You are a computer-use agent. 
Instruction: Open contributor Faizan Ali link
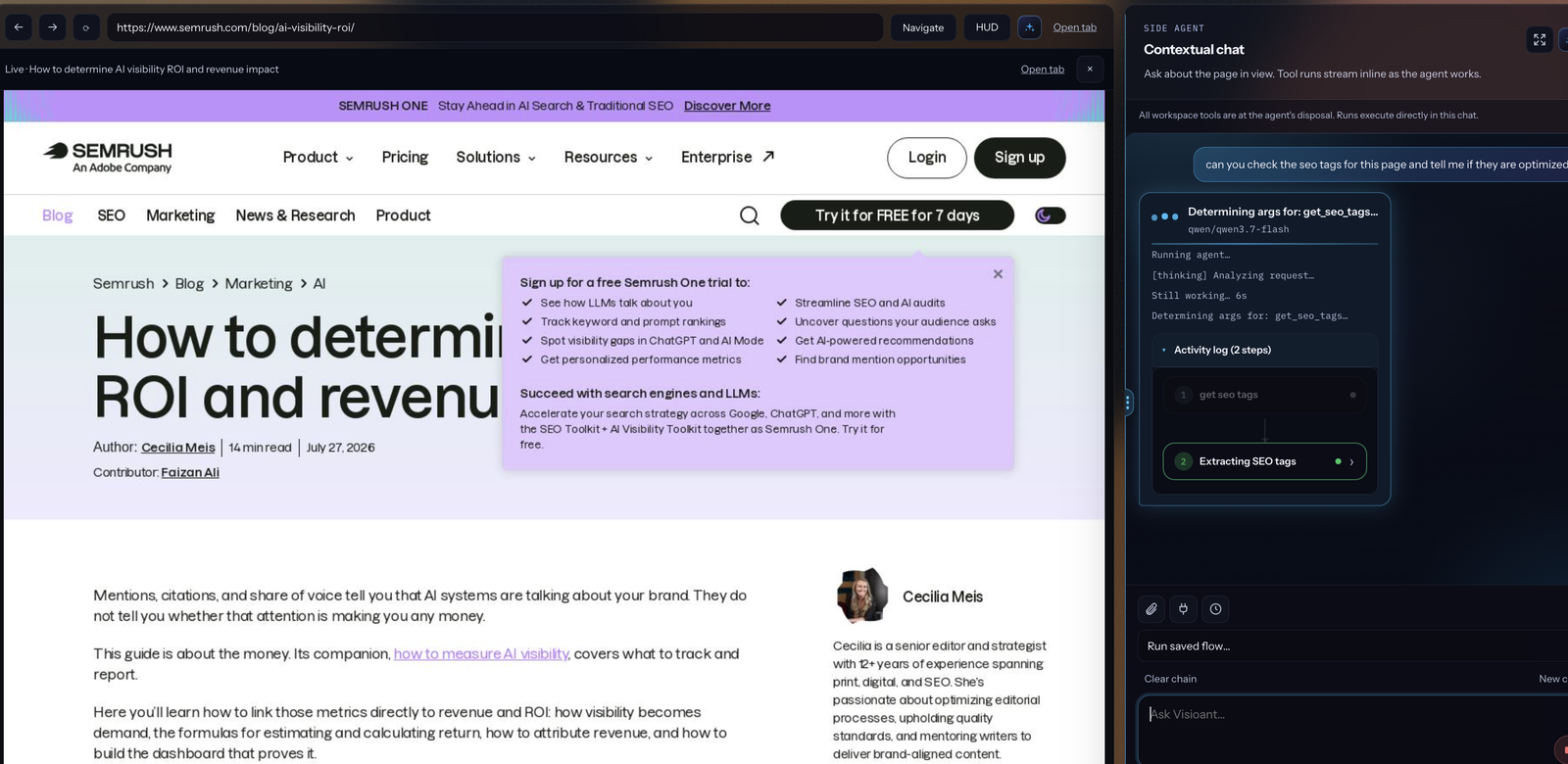tap(190, 472)
